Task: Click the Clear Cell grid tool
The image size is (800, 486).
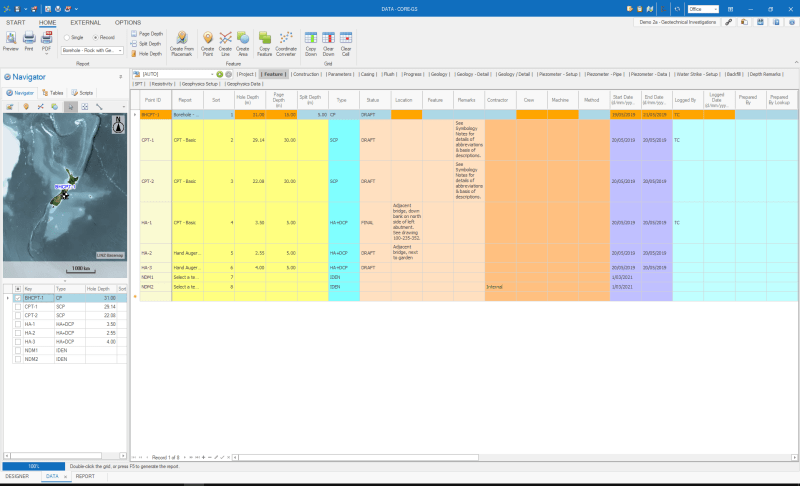Action: point(346,43)
